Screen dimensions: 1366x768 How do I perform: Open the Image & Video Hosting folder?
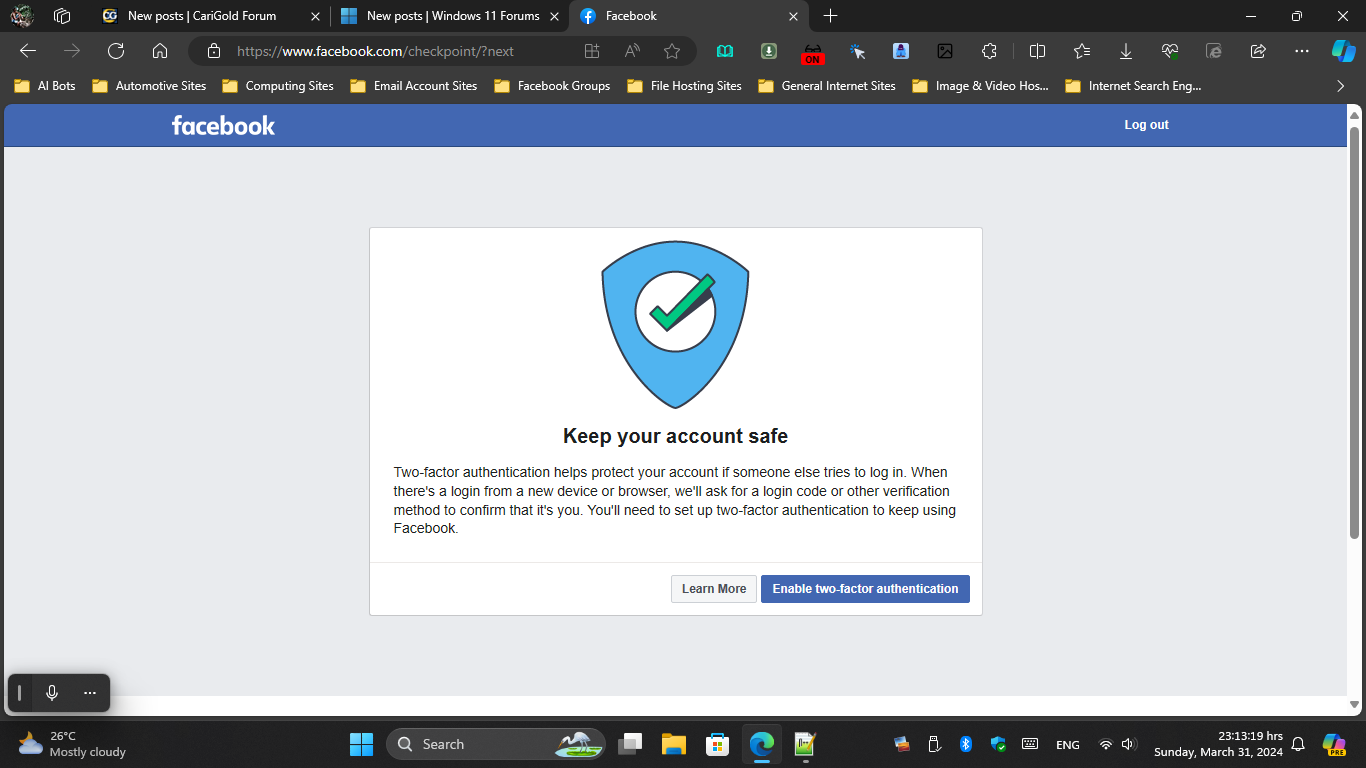[x=981, y=86]
